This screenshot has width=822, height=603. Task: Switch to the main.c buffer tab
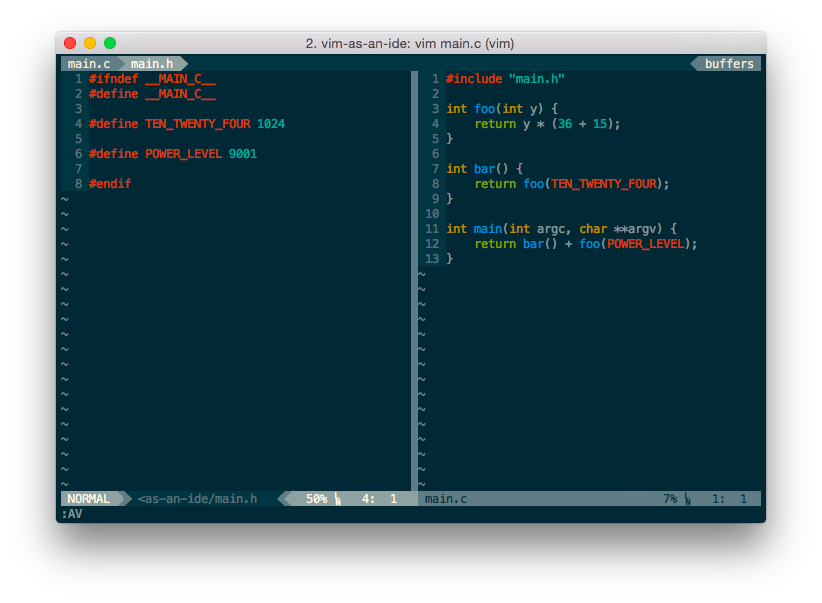pos(89,63)
